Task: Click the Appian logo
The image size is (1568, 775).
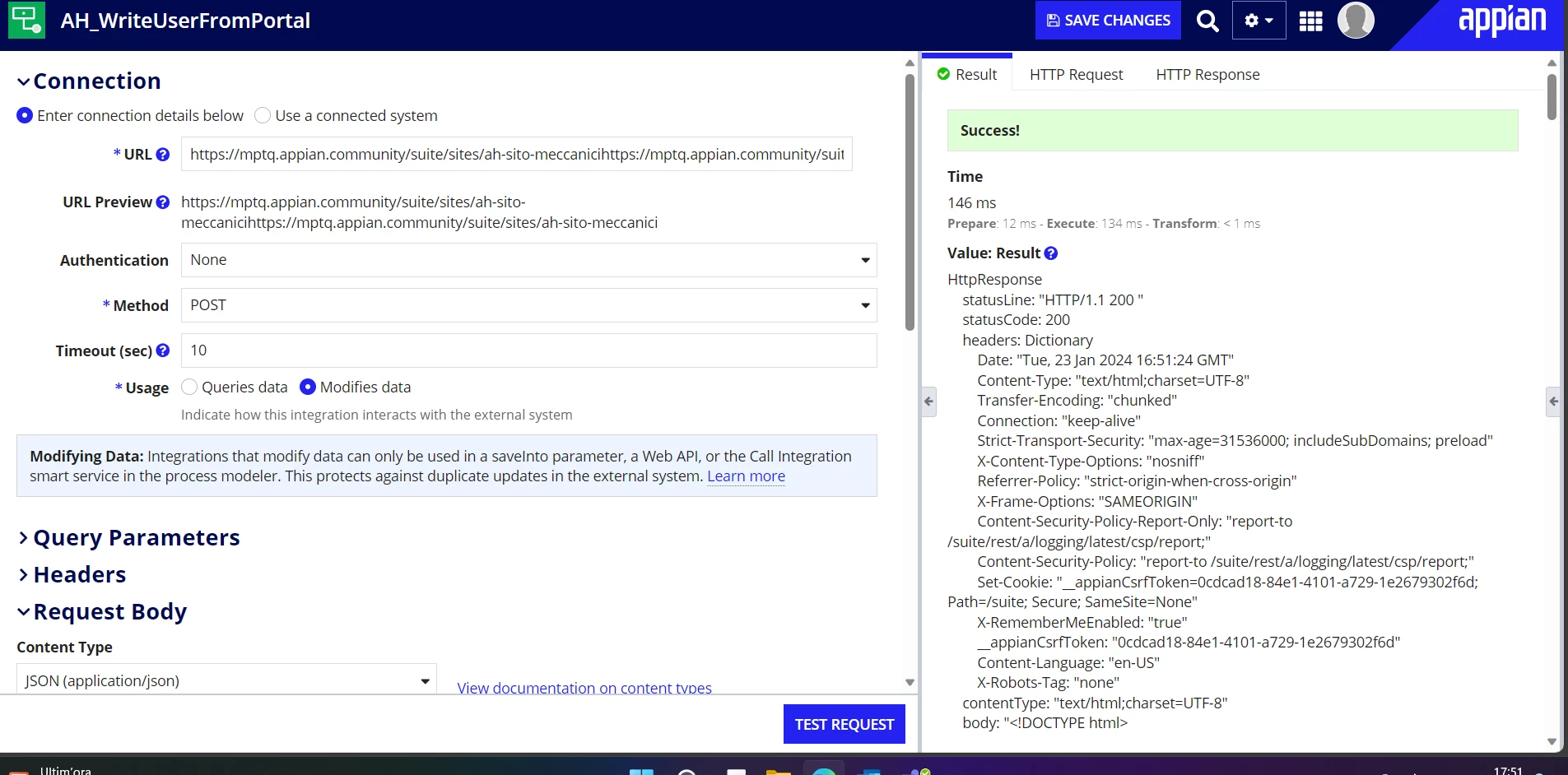Action: (1502, 20)
